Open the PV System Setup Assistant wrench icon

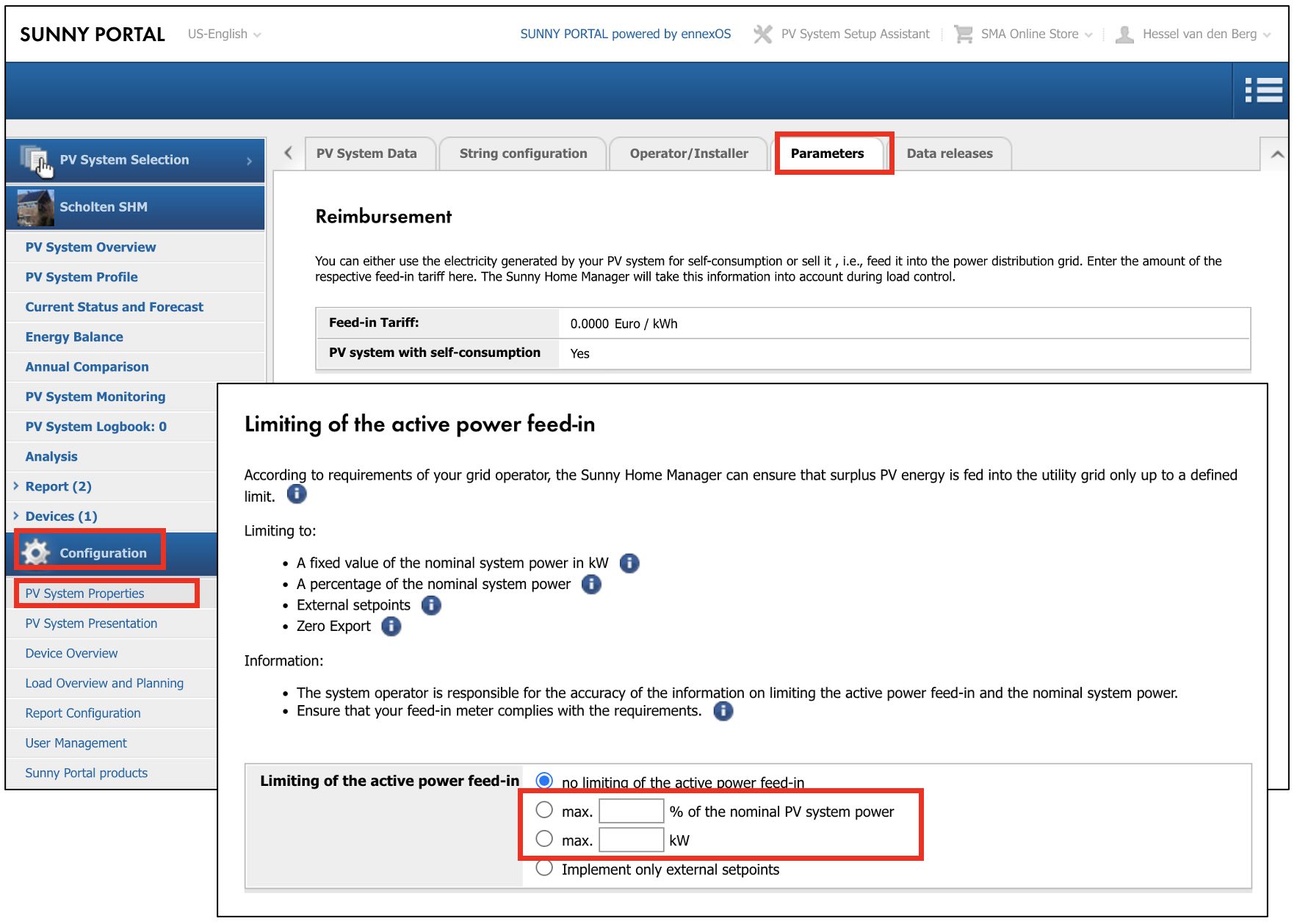tap(762, 34)
